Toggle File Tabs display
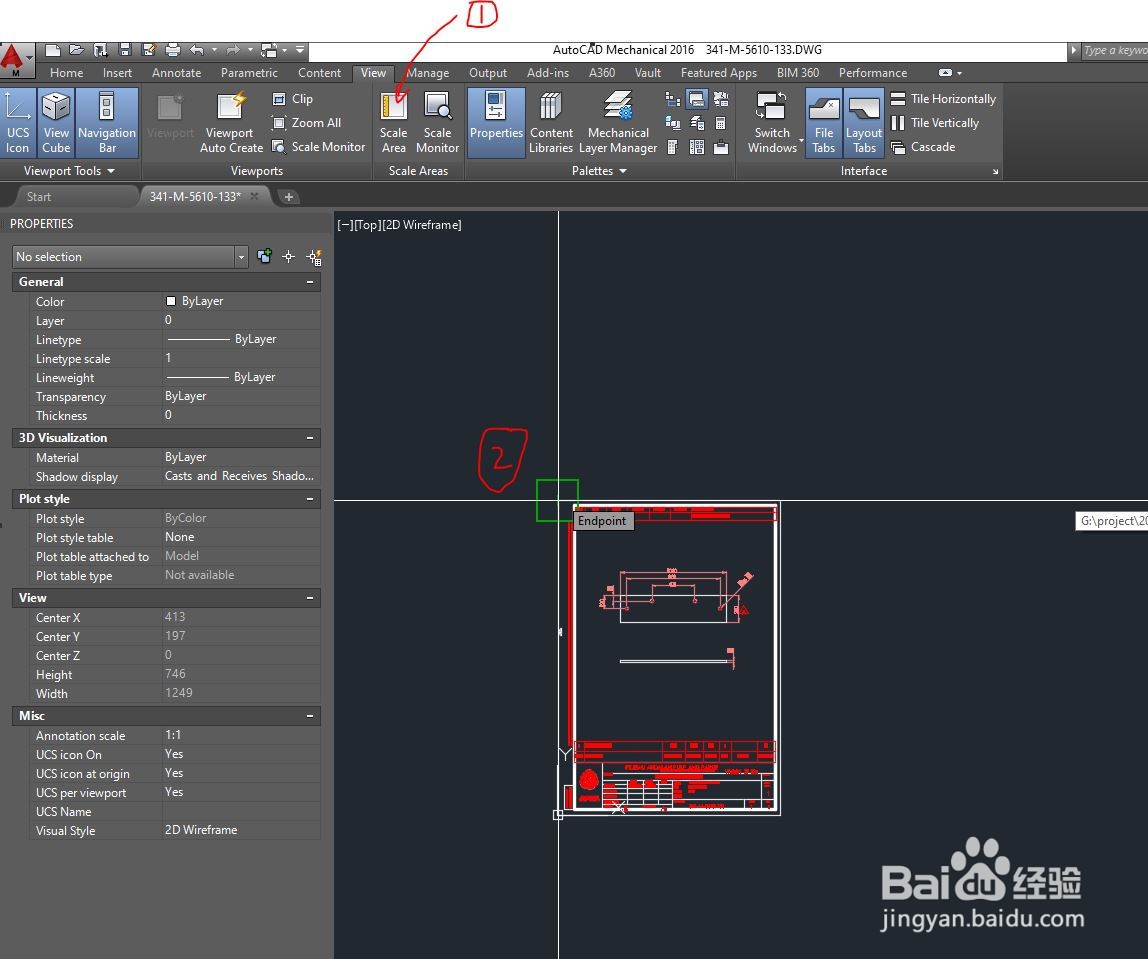Viewport: 1148px width, 959px height. [824, 122]
